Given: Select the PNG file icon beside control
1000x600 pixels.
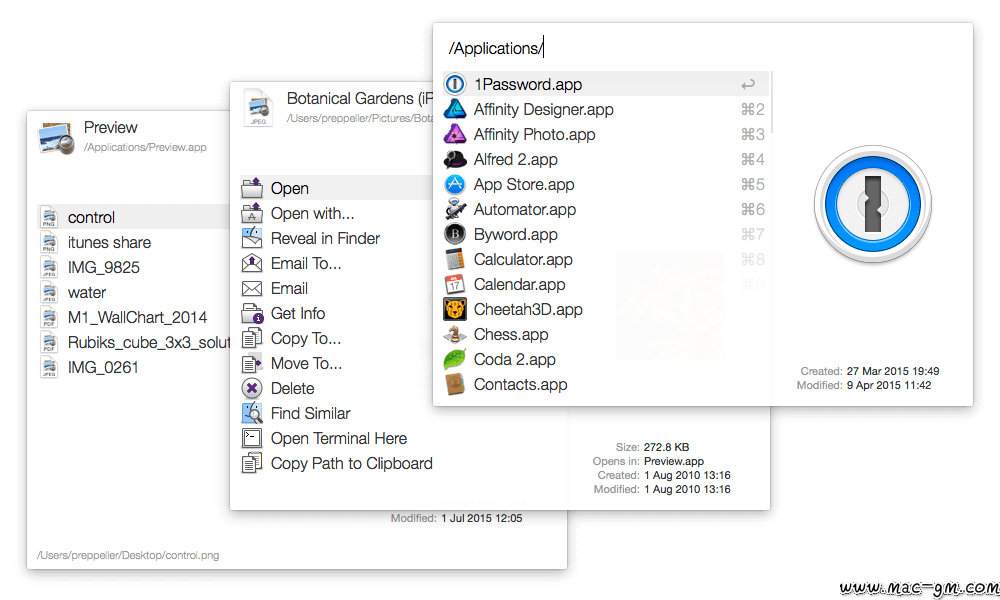Looking at the screenshot, I should (x=48, y=217).
